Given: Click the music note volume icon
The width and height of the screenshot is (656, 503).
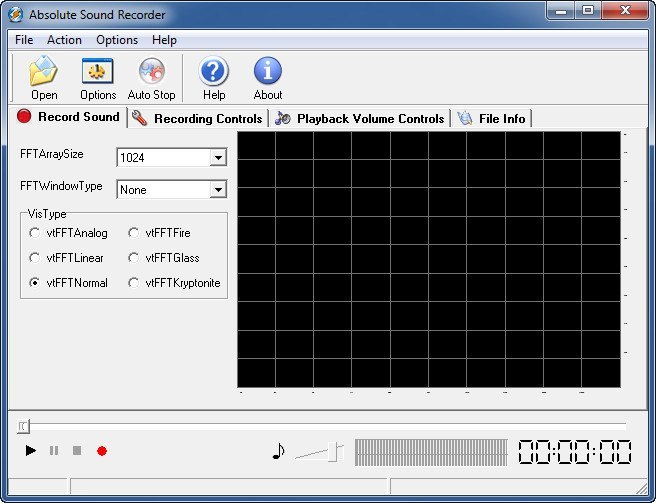Looking at the screenshot, I should click(278, 451).
